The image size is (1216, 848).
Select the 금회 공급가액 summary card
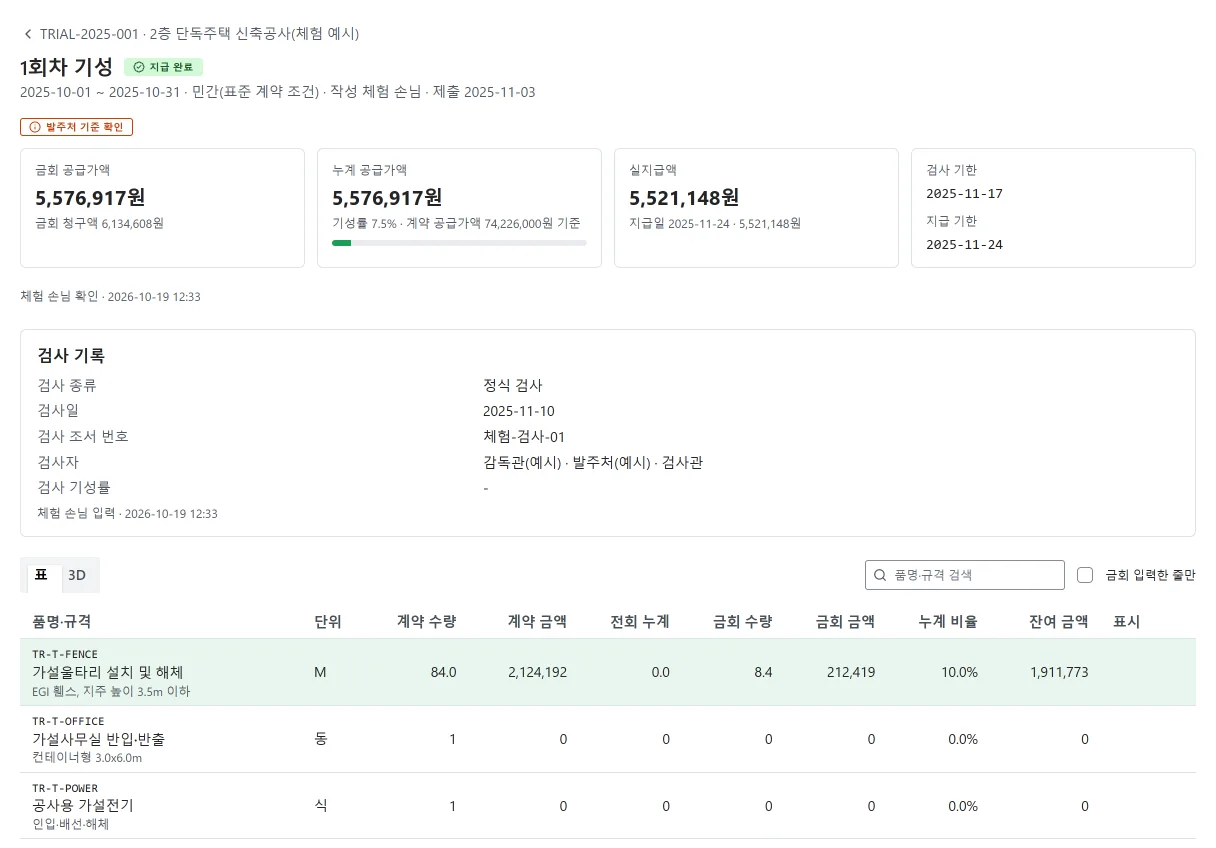pos(162,208)
